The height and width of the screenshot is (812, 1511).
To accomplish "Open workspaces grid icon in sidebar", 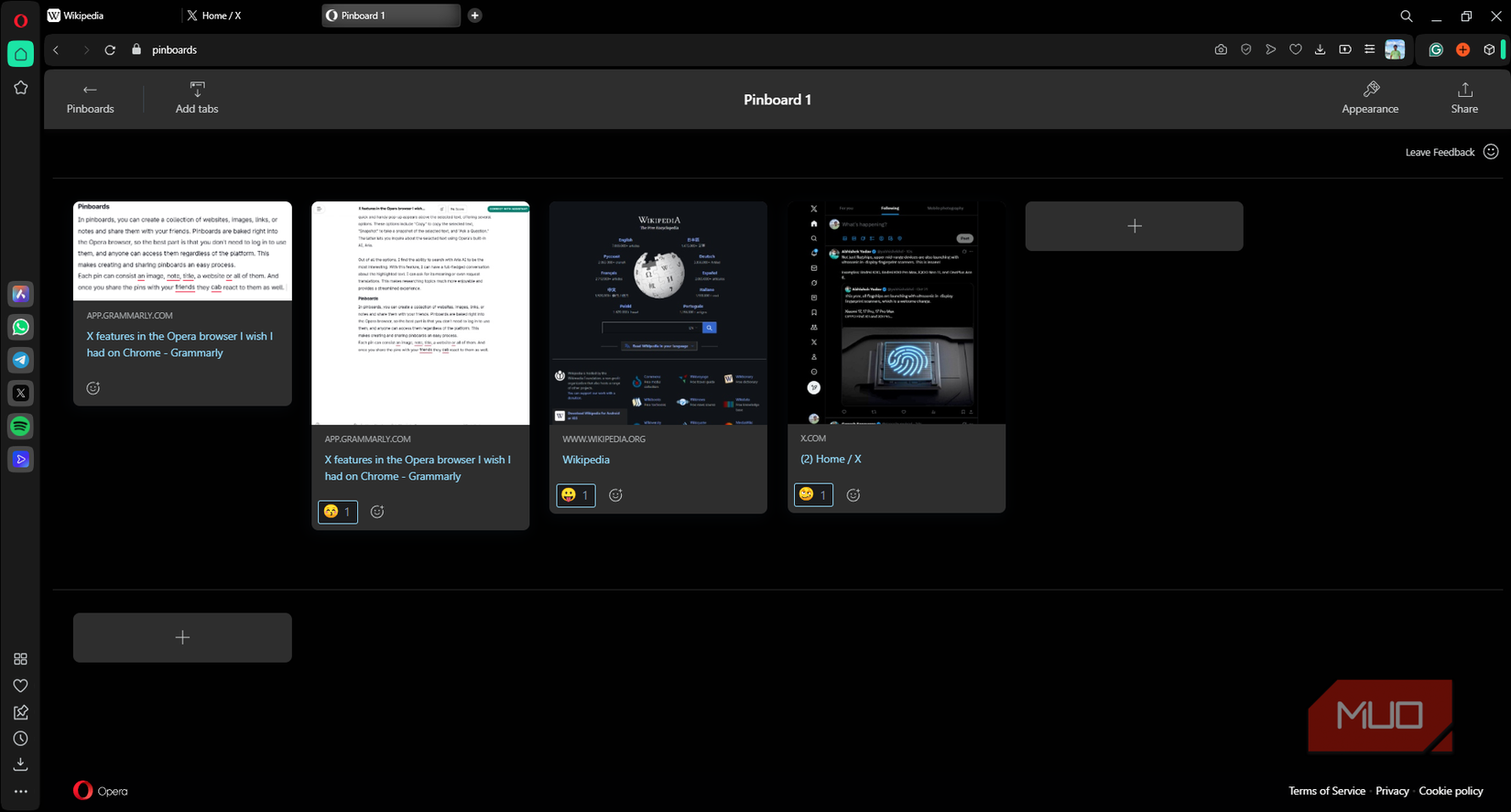I will click(20, 659).
